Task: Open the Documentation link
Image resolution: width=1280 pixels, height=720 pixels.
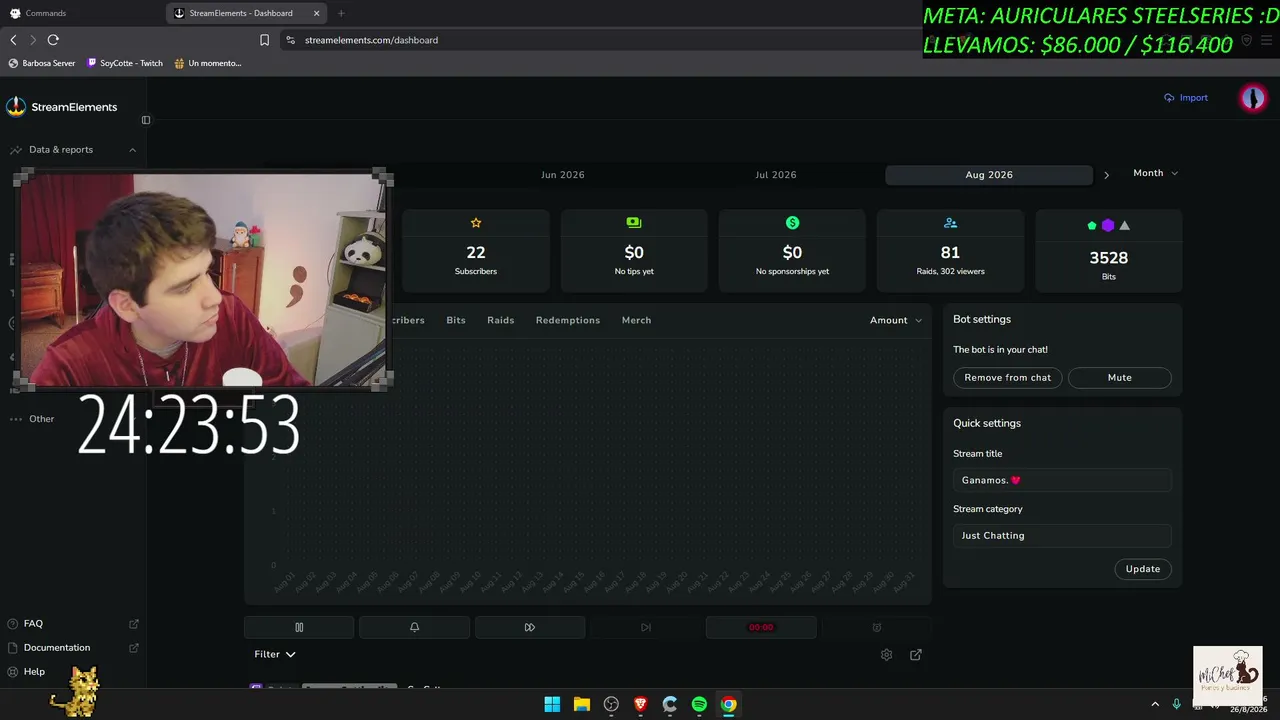Action: 73,648
